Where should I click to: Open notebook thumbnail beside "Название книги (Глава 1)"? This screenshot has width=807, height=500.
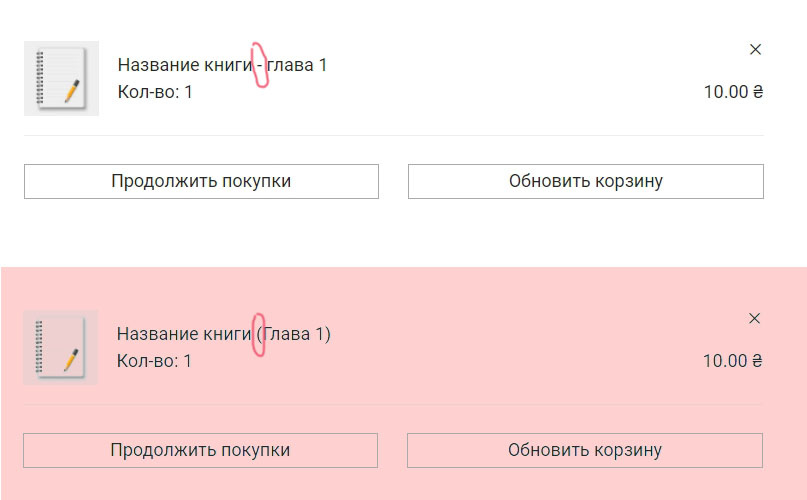60,347
